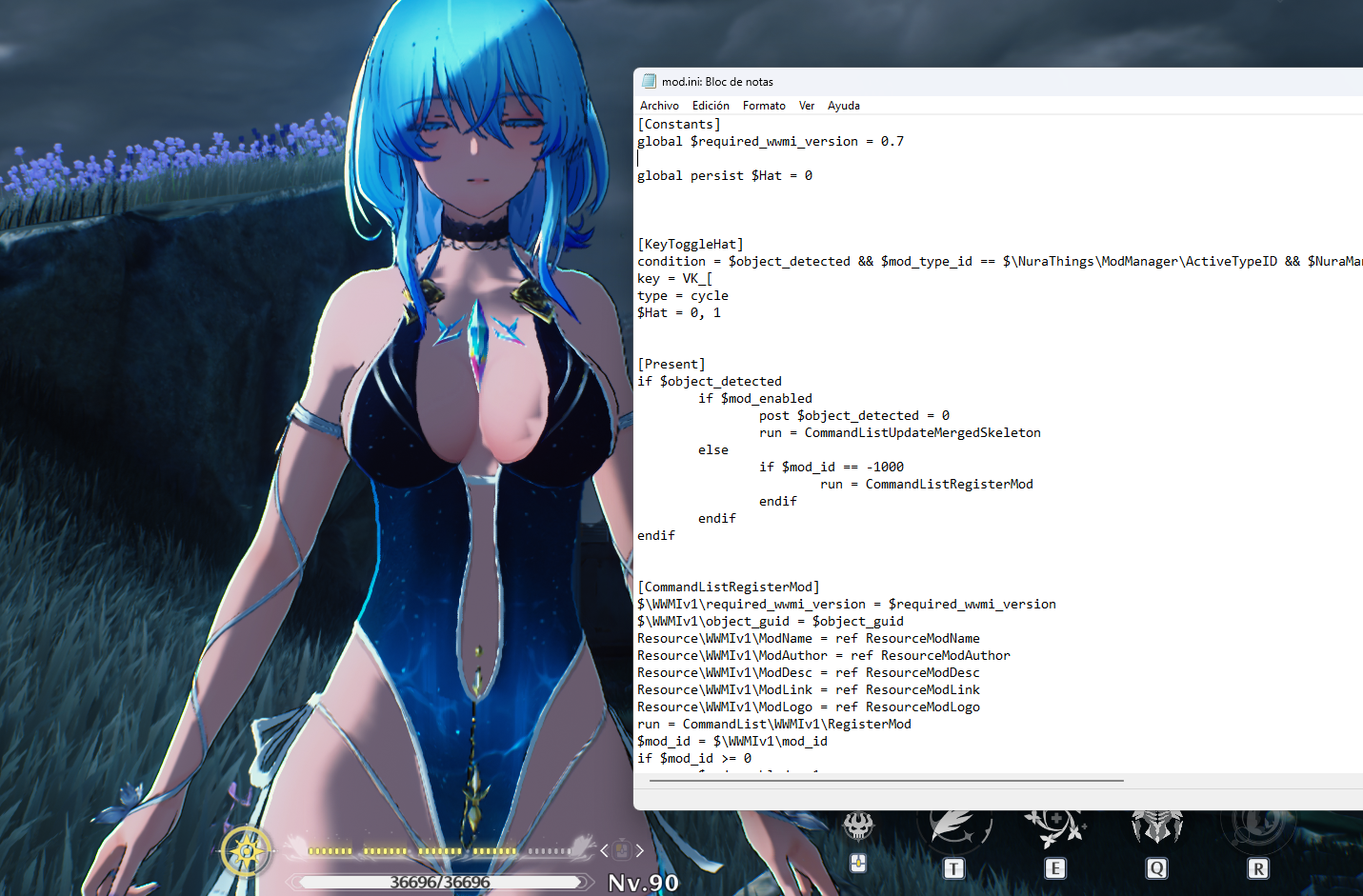Click the E key label in skill bar
This screenshot has height=896, width=1363.
coord(1054,868)
